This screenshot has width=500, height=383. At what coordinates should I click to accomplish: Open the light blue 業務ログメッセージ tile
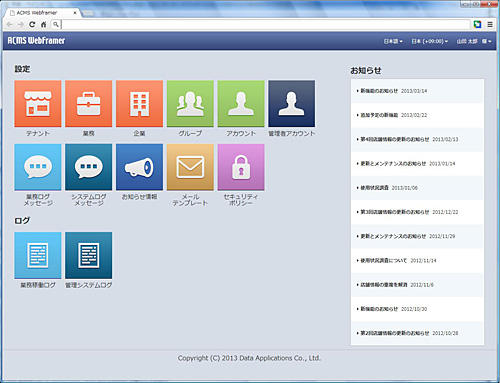(38, 167)
